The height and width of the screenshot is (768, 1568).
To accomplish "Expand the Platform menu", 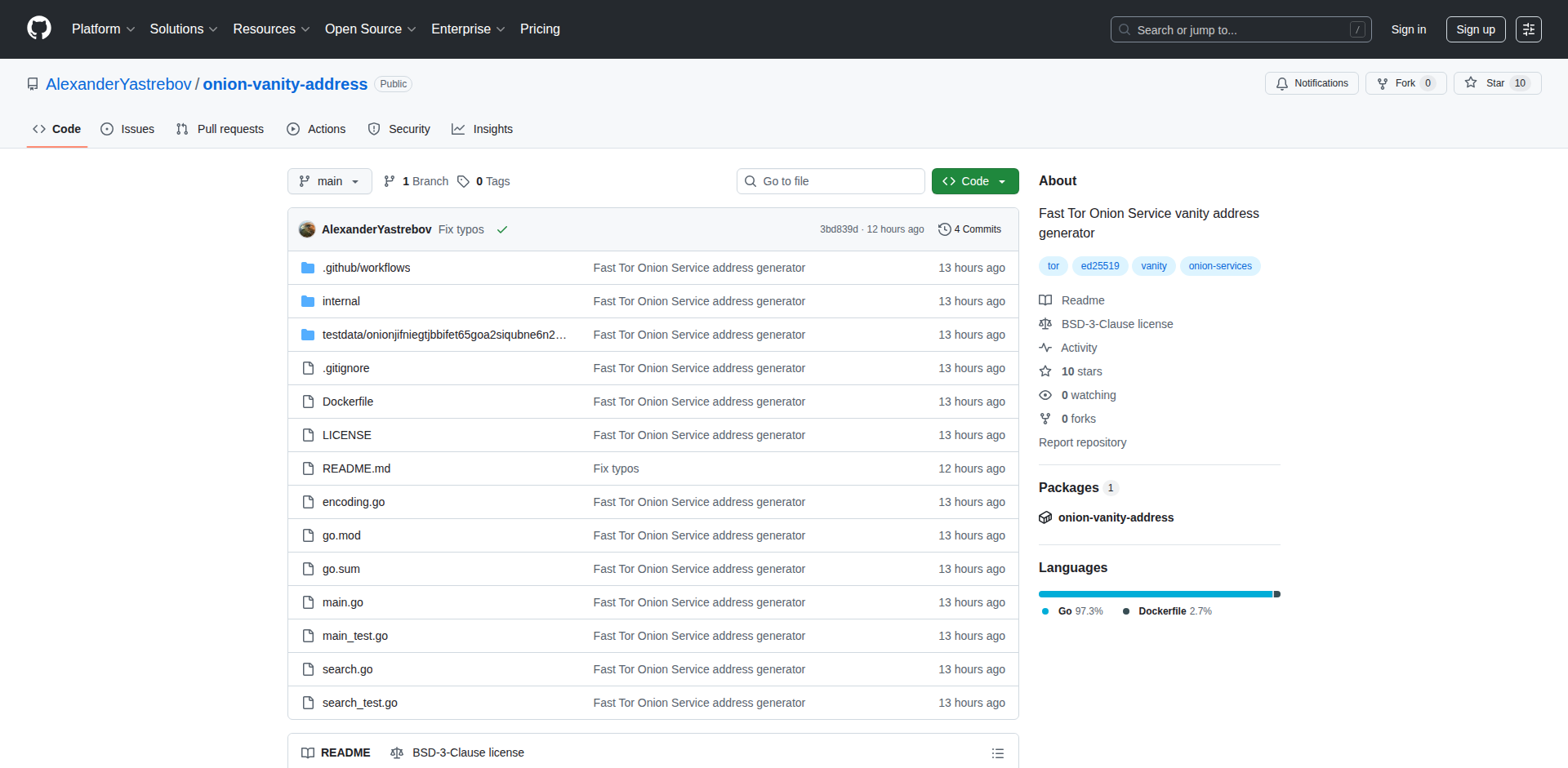I will (x=103, y=29).
